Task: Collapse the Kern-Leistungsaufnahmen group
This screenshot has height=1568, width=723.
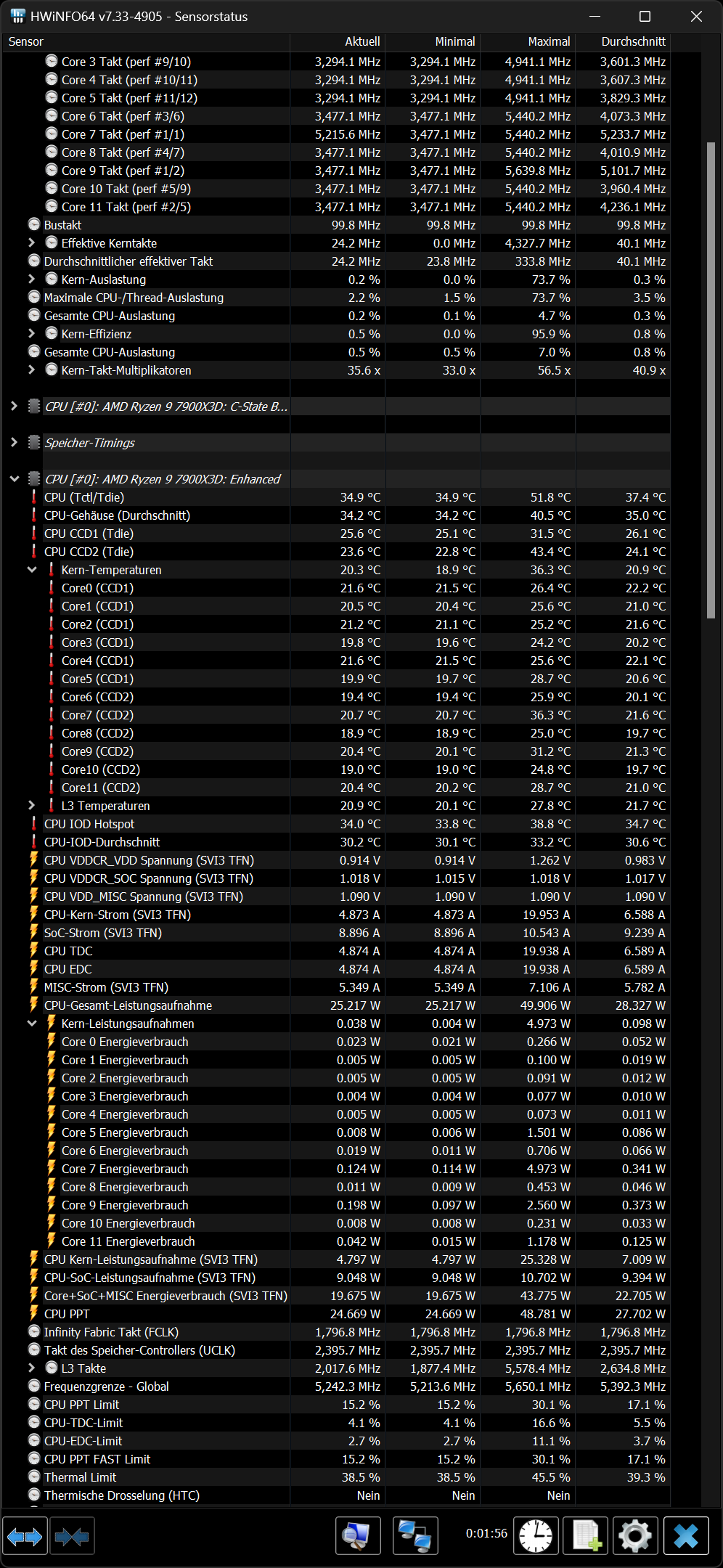Action: [31, 1023]
